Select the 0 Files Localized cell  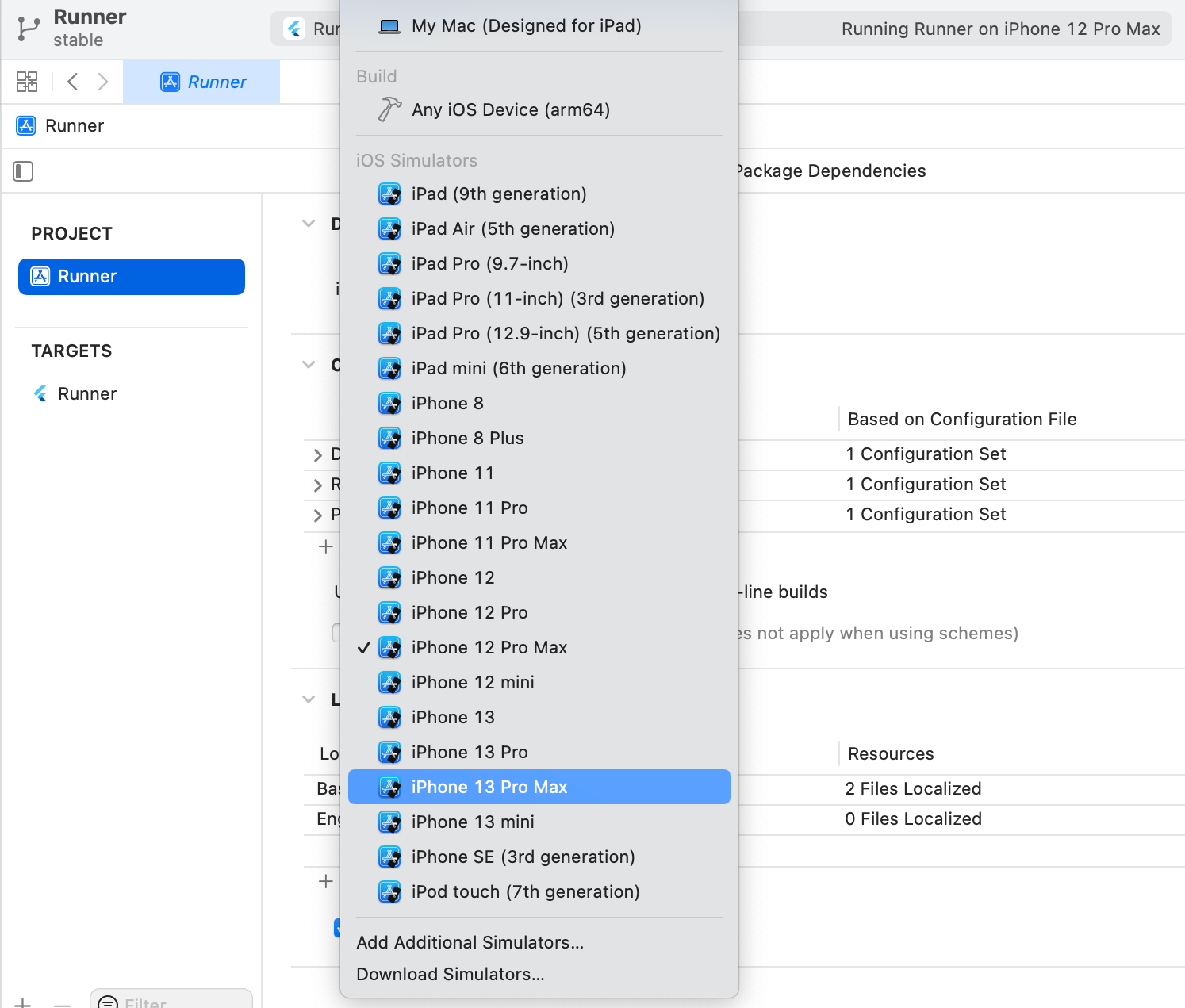pos(913,818)
